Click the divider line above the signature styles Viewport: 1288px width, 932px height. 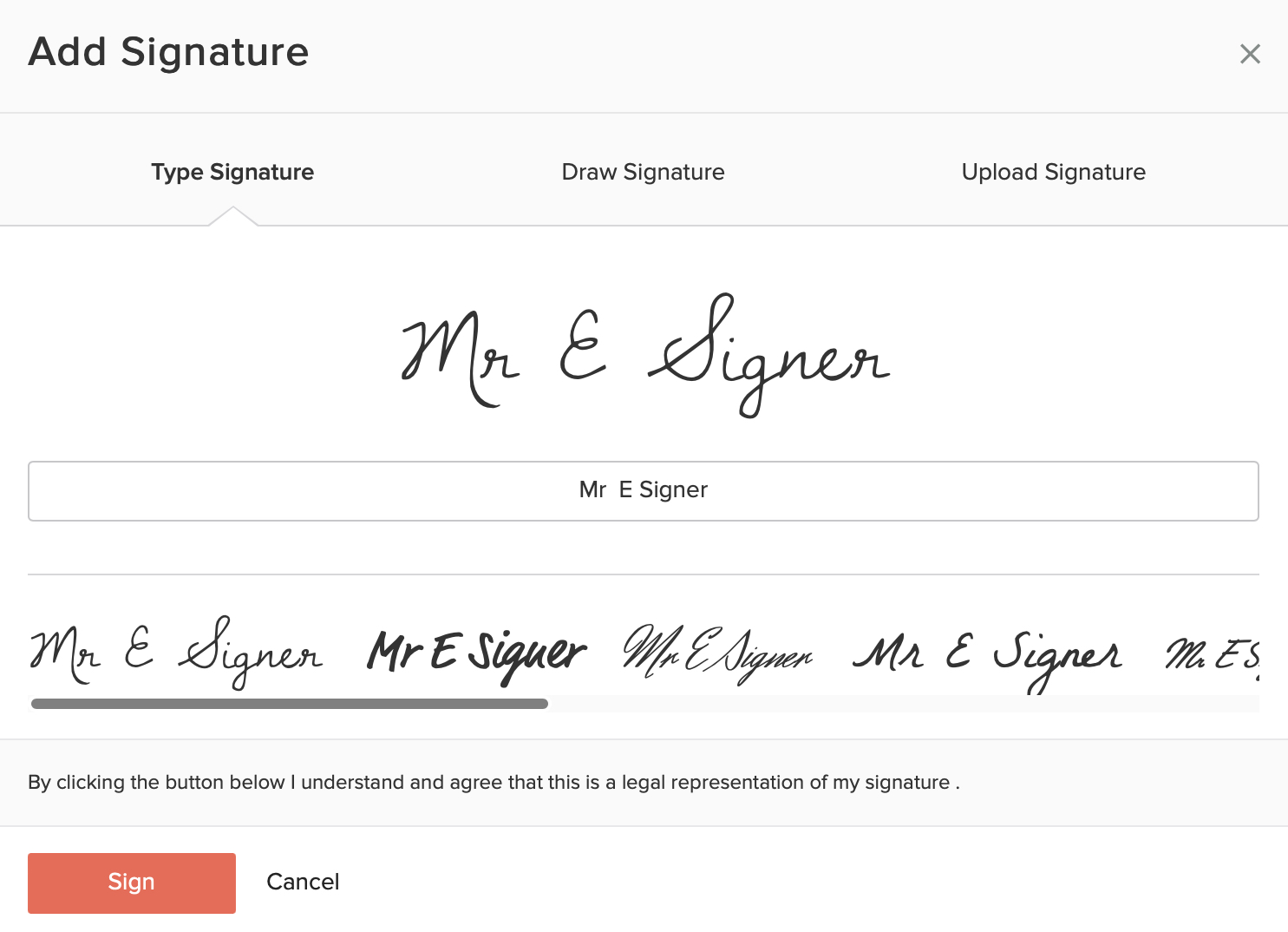(x=643, y=574)
